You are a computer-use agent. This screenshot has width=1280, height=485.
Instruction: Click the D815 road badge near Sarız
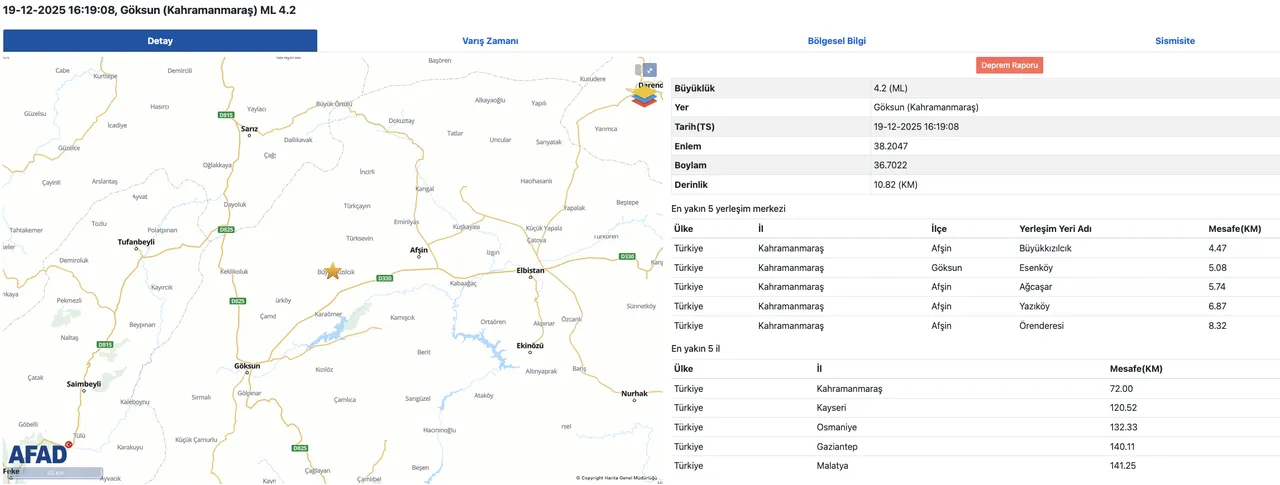(225, 116)
